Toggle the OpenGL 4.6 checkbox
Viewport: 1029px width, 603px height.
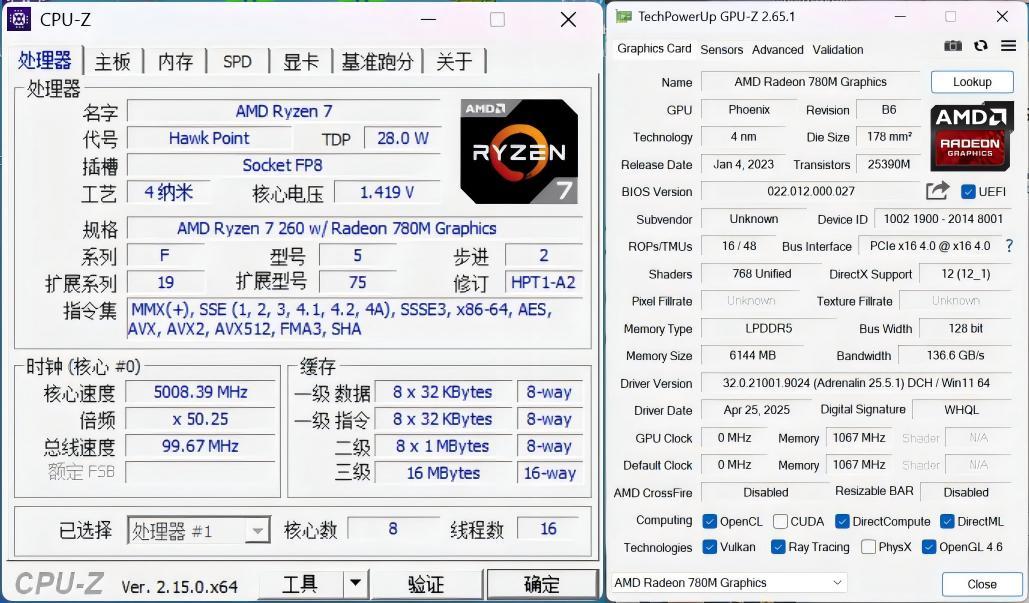[929, 547]
